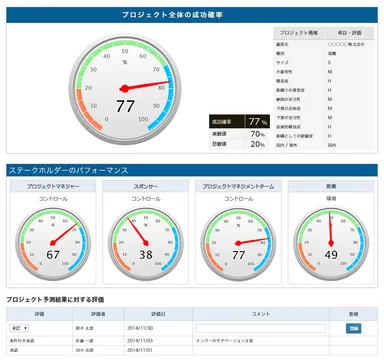Click the date 2014/11/01

pos(140,350)
